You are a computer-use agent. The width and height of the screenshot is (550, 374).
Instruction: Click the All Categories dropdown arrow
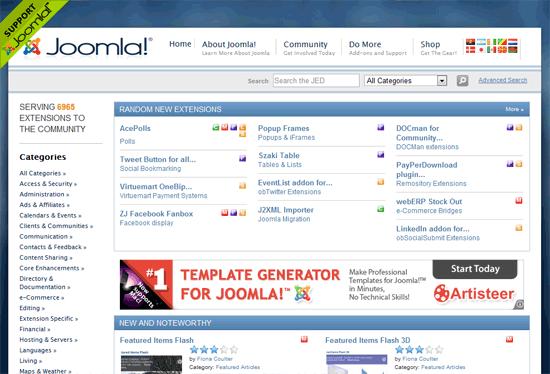coord(442,81)
